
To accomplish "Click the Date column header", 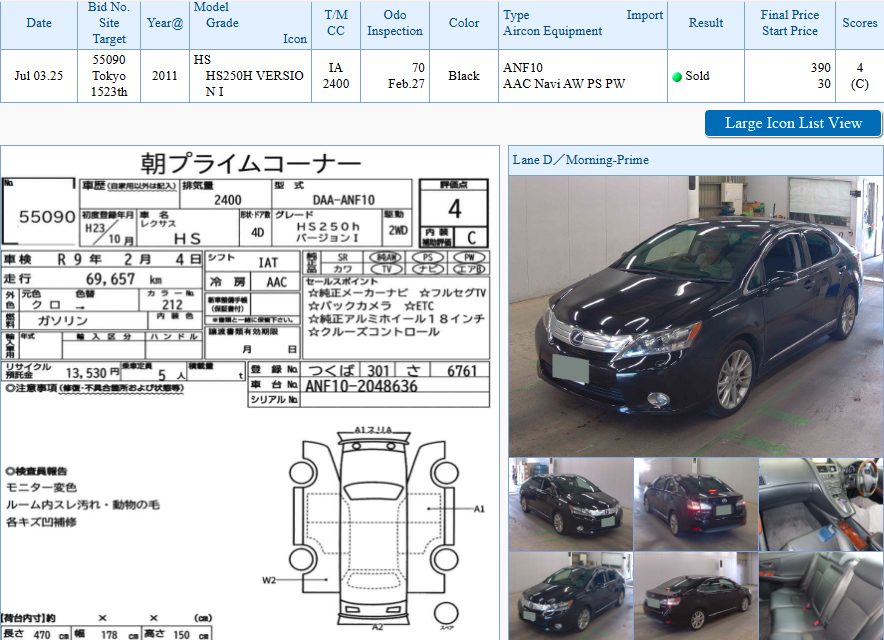I will coord(39,23).
